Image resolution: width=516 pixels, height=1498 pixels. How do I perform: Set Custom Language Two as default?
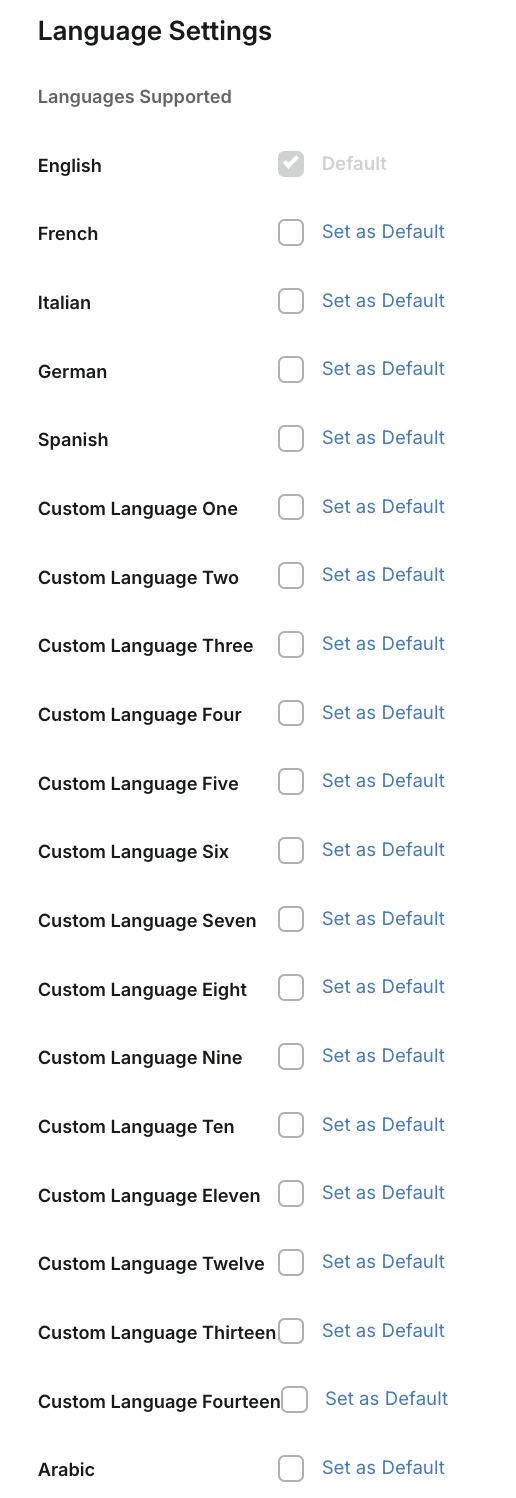click(383, 575)
